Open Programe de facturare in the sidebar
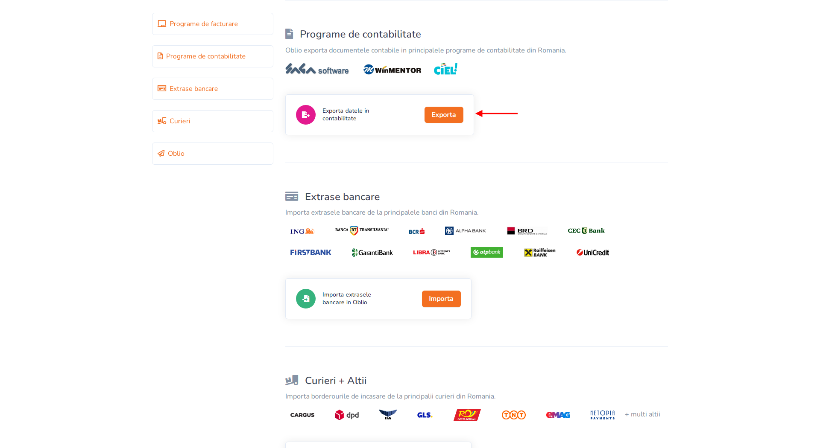Image resolution: width=820 pixels, height=448 pixels. [x=212, y=24]
